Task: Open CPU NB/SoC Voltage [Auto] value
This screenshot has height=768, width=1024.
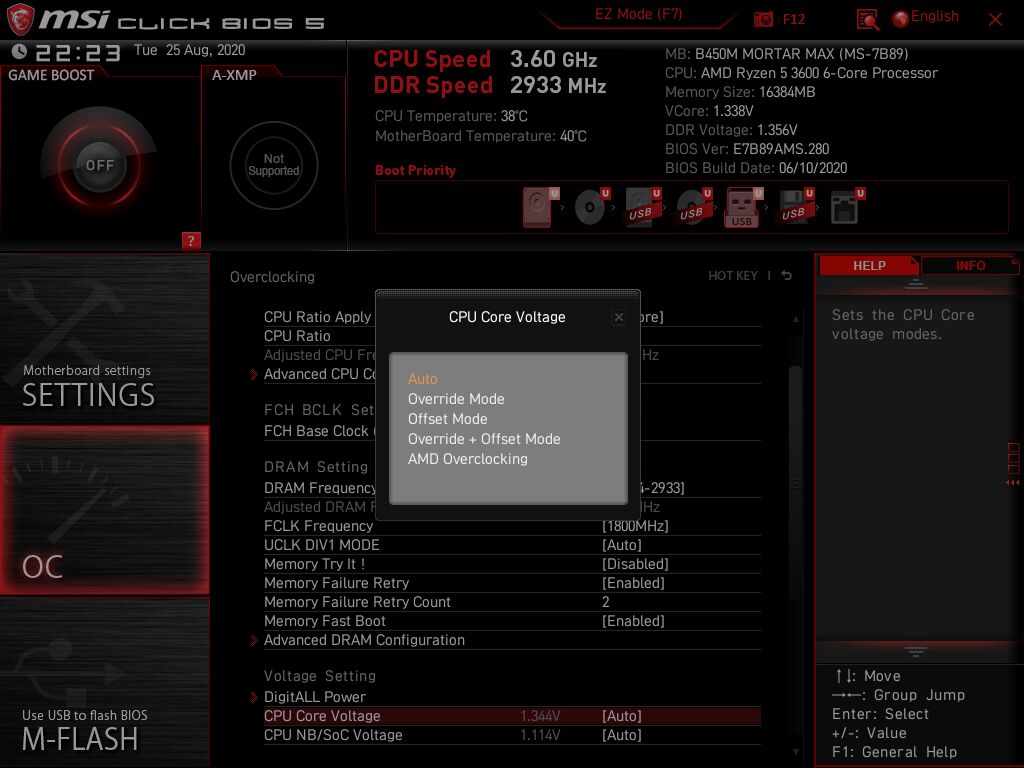Action: (x=622, y=735)
